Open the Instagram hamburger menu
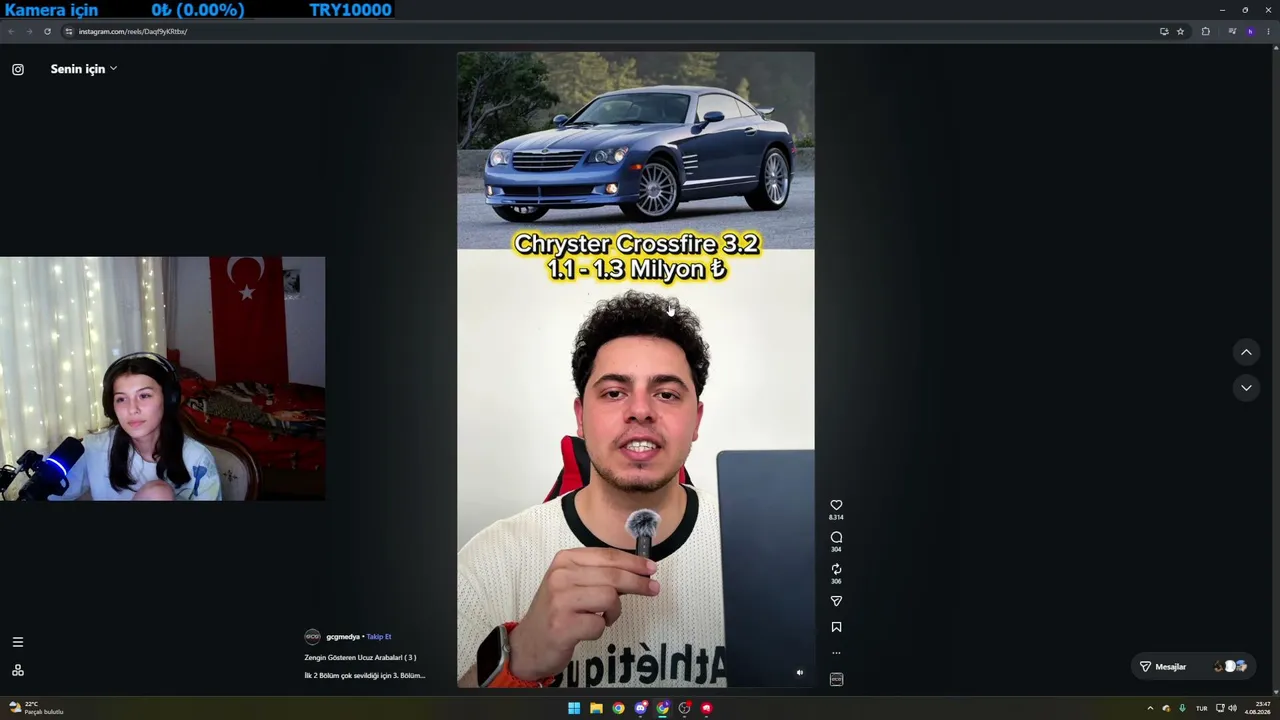The width and height of the screenshot is (1280, 720). point(18,642)
